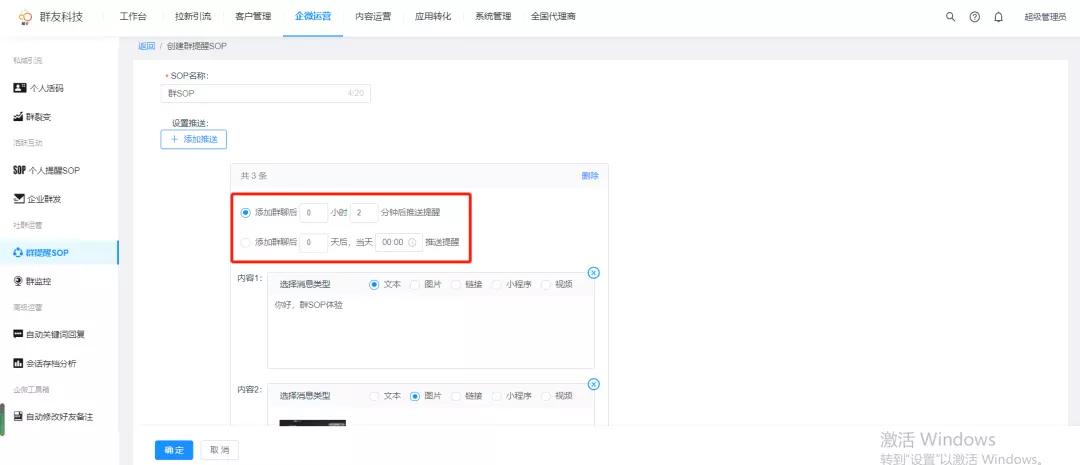1080x465 pixels.
Task: Click the blue 确定 button
Action: (174, 450)
